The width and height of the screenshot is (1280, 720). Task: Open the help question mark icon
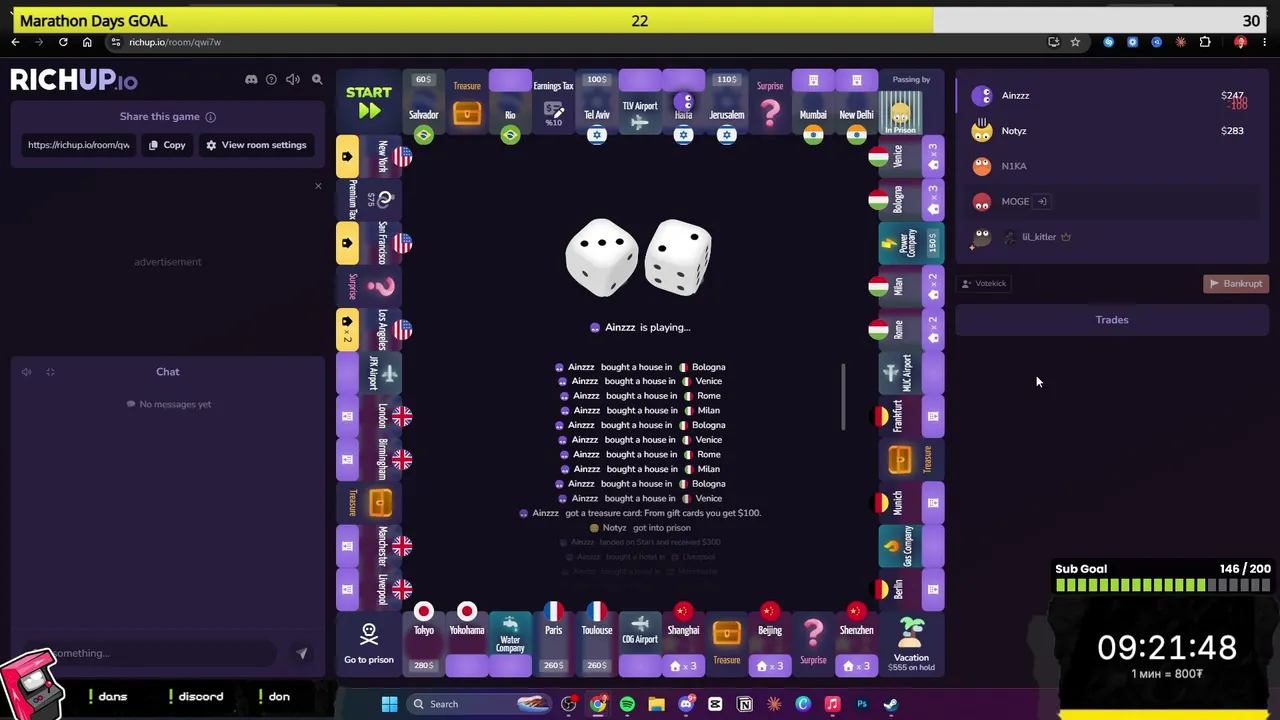pyautogui.click(x=271, y=80)
